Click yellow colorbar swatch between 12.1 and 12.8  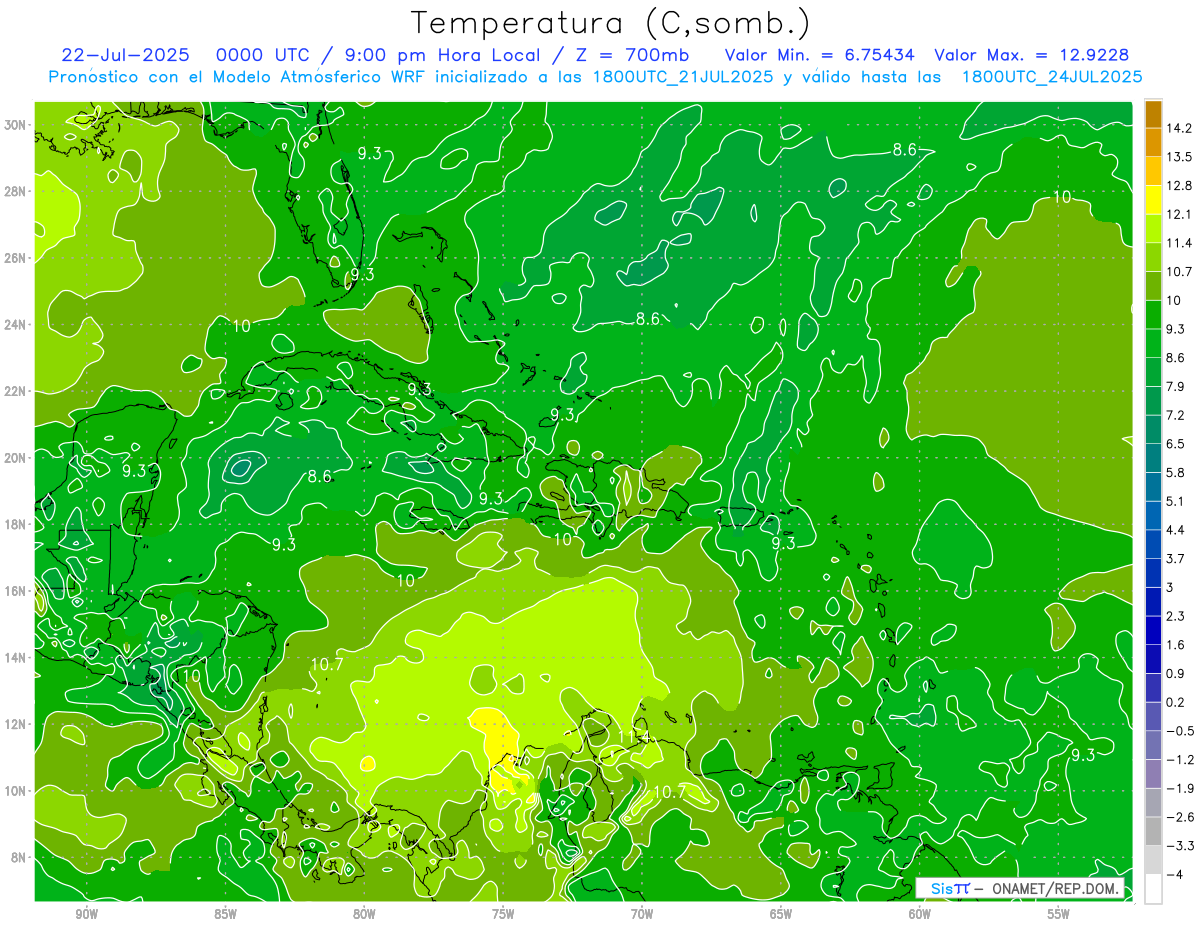coord(1153,200)
